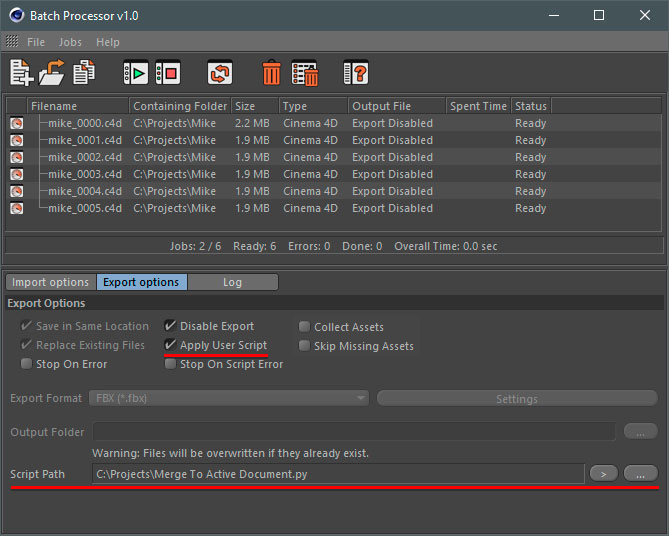
Task: Click the orange refresh jobs icon
Action: 220,73
